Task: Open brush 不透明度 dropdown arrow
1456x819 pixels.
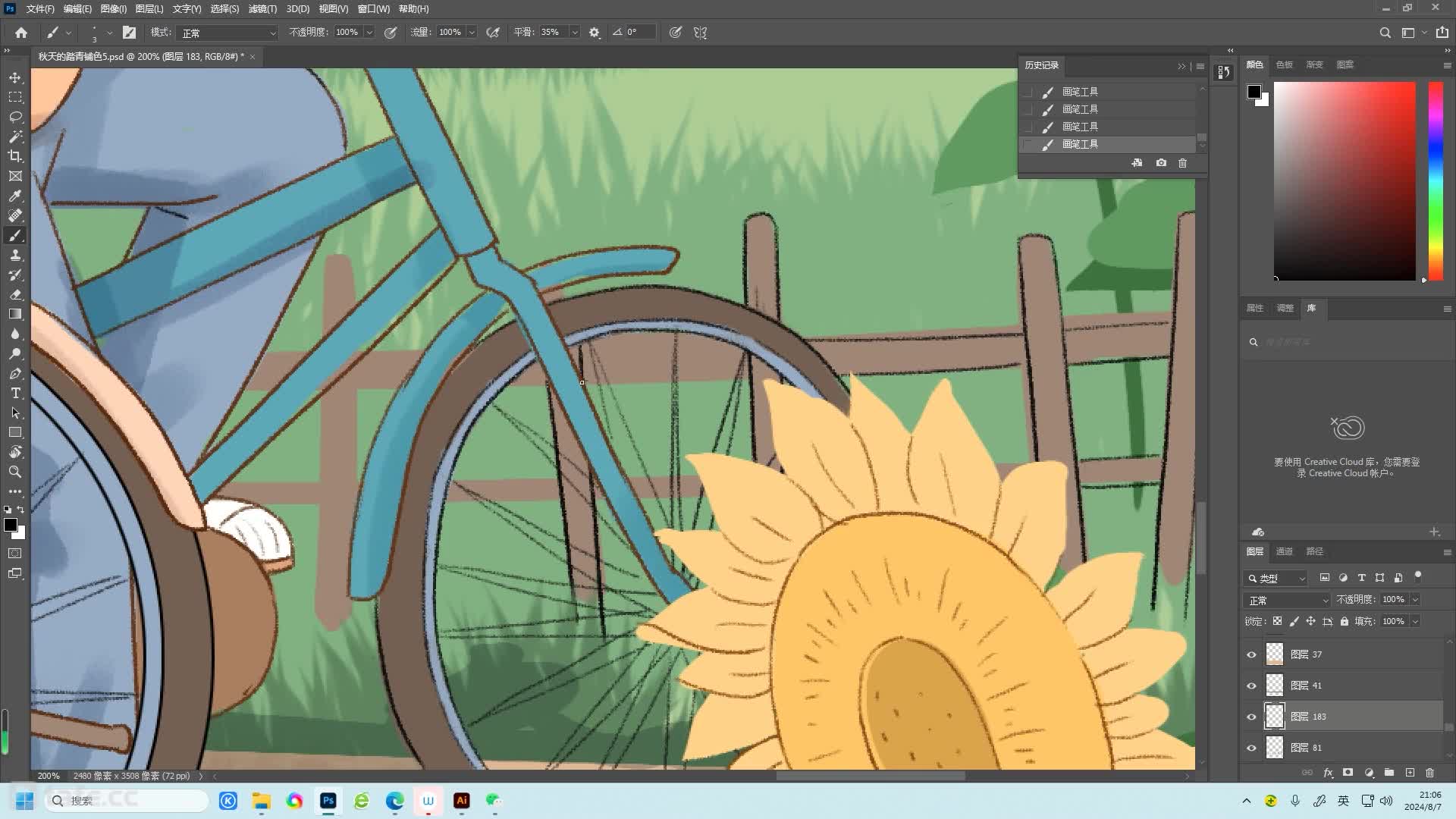Action: click(369, 33)
